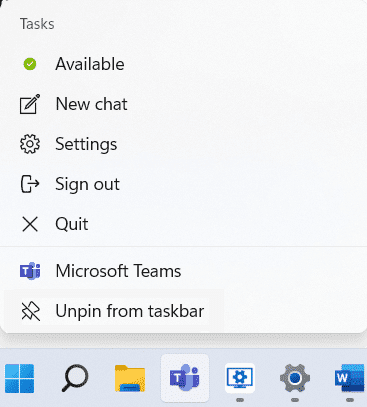This screenshot has height=407, width=367.
Task: Open Teams Settings from jump list
Action: [x=183, y=144]
